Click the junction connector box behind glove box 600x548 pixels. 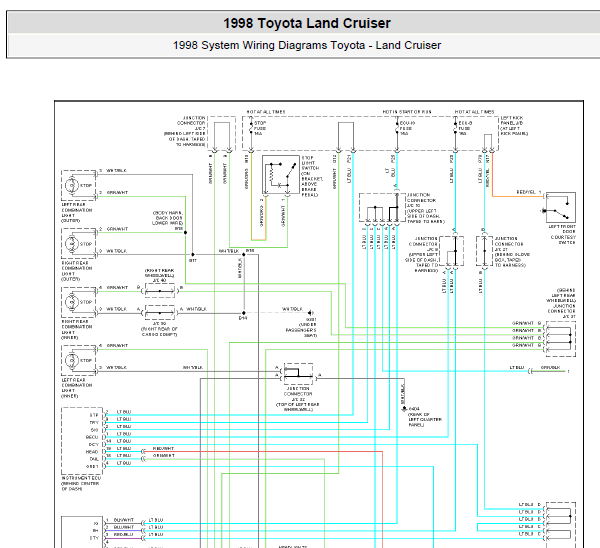[484, 251]
